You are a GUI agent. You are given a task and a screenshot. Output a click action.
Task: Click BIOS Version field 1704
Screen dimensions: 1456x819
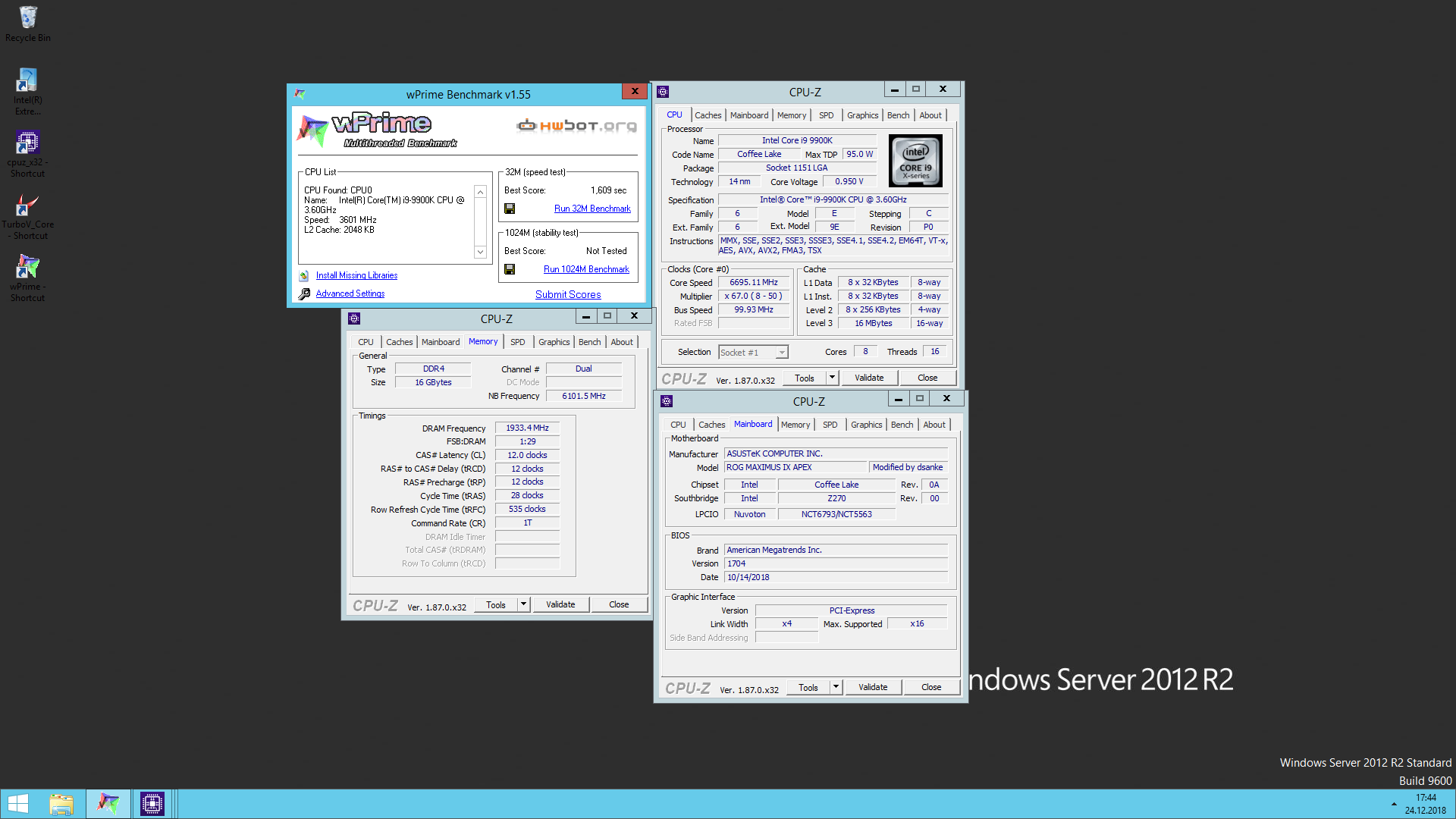pyautogui.click(x=836, y=563)
